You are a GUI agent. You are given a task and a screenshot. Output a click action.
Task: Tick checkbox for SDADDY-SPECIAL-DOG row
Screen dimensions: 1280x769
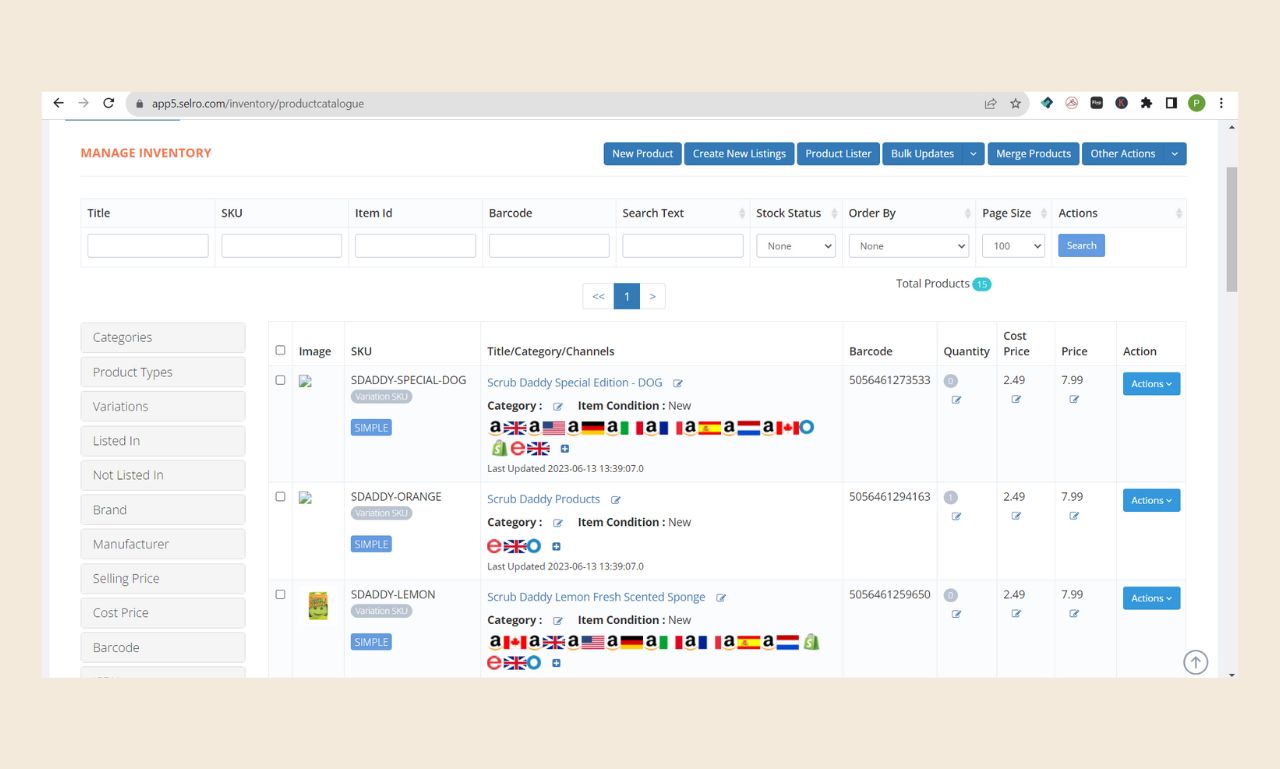pyautogui.click(x=280, y=380)
